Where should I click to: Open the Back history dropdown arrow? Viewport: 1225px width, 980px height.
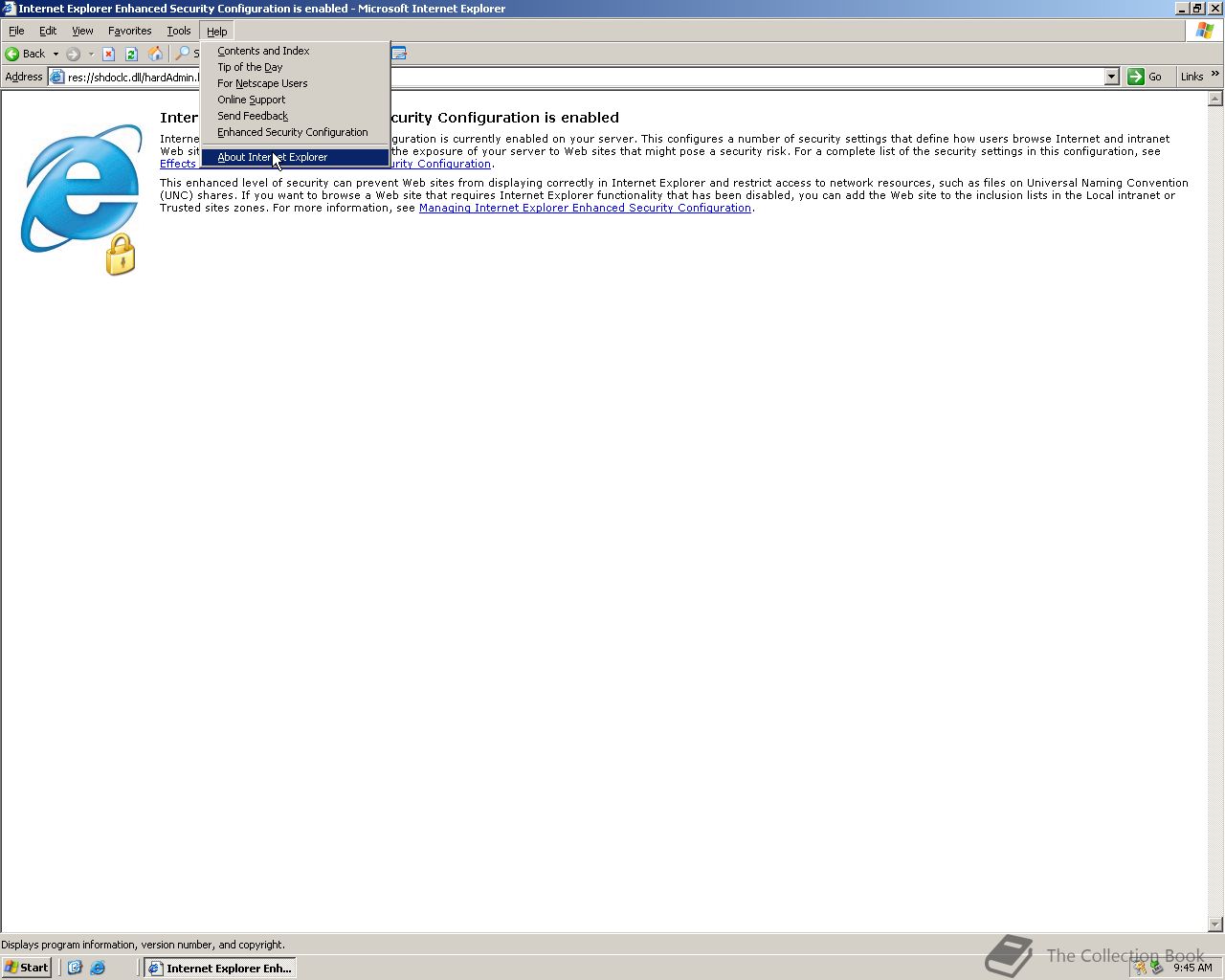click(56, 54)
